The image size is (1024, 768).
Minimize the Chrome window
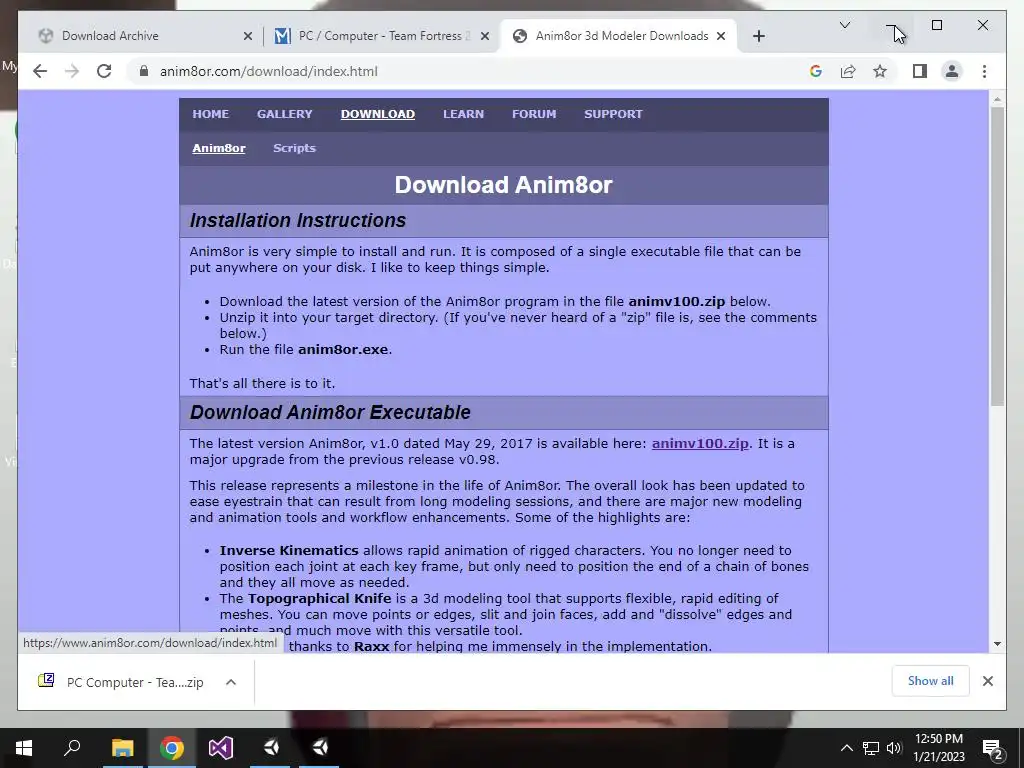click(x=891, y=25)
